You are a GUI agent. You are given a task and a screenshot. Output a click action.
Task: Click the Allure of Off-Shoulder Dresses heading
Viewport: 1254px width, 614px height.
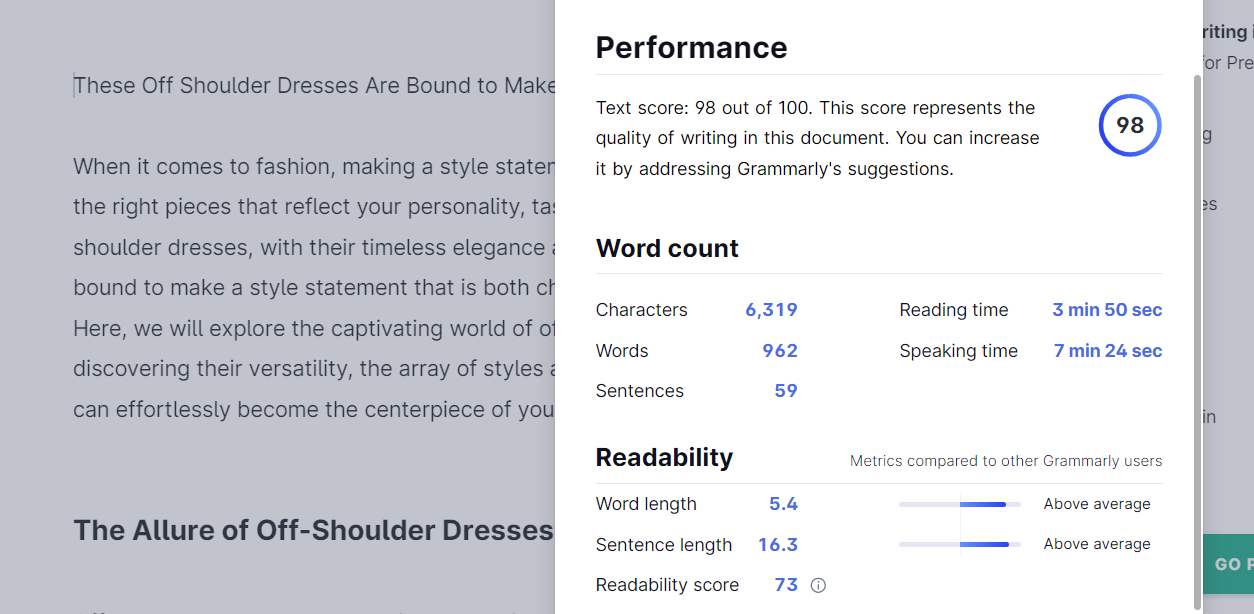tap(313, 530)
